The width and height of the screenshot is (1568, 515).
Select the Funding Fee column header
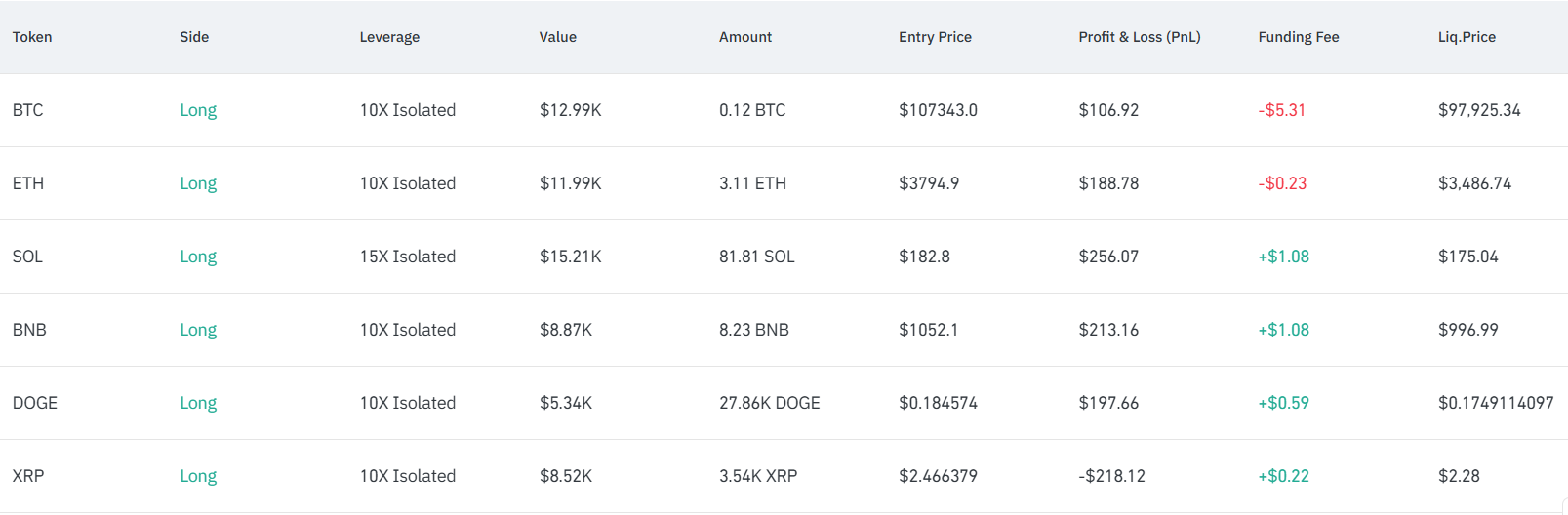pos(1298,37)
